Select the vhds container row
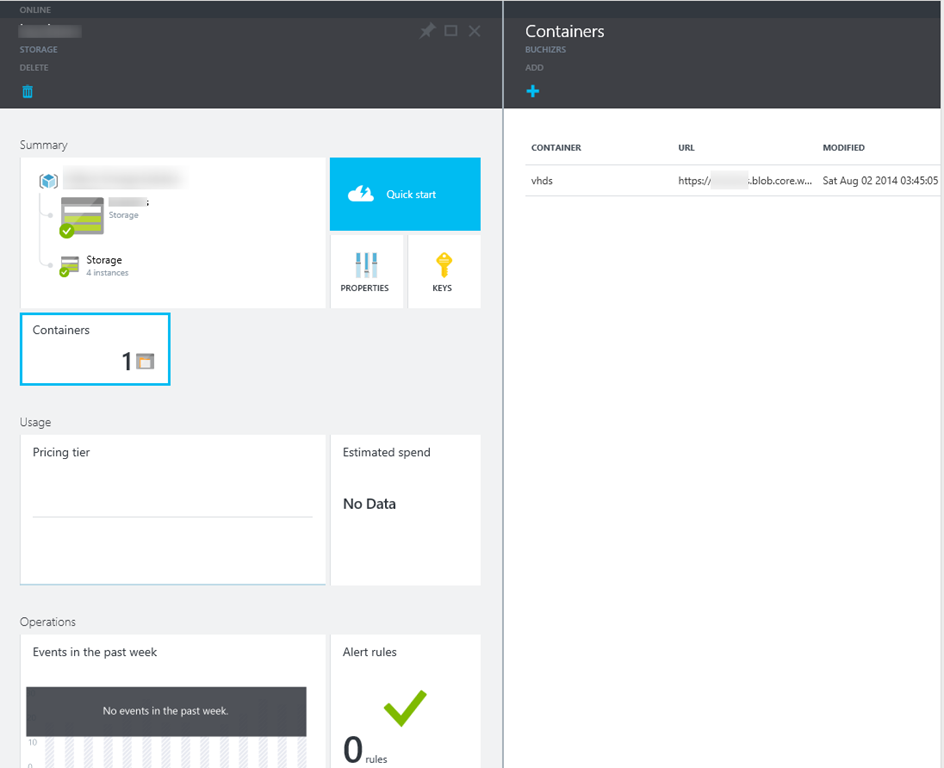 pos(733,181)
